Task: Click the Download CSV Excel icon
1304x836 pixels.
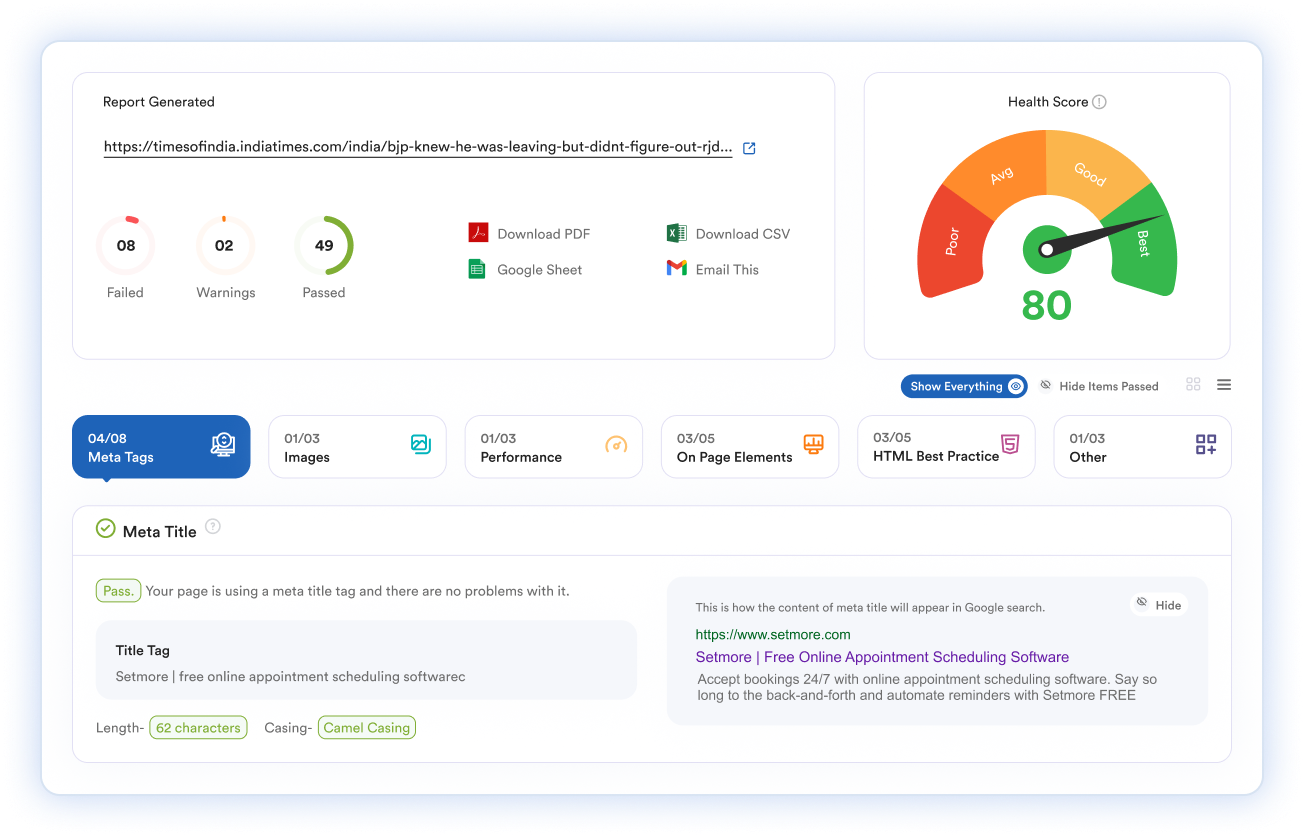Action: tap(676, 233)
